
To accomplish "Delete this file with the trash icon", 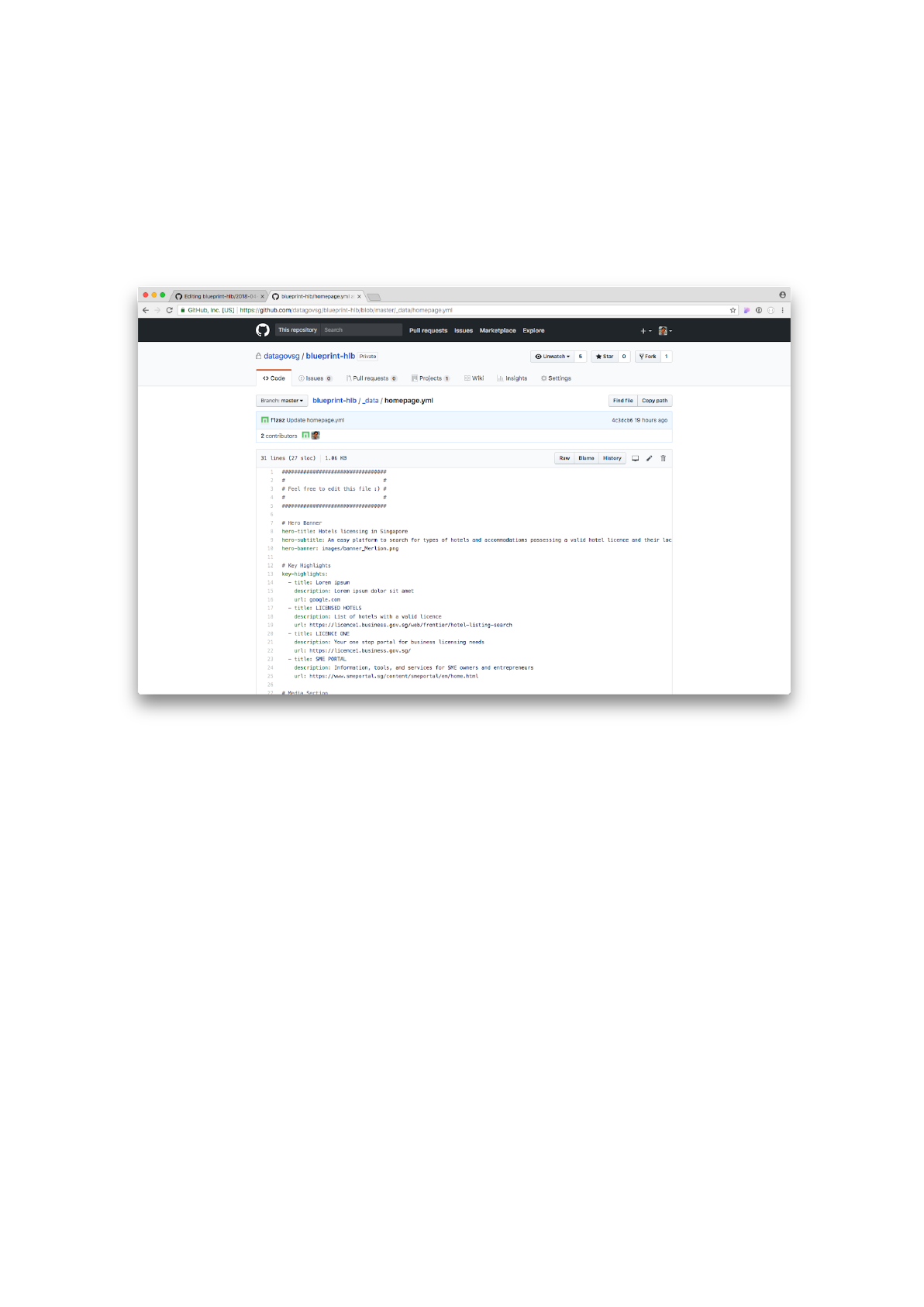I will click(x=663, y=458).
